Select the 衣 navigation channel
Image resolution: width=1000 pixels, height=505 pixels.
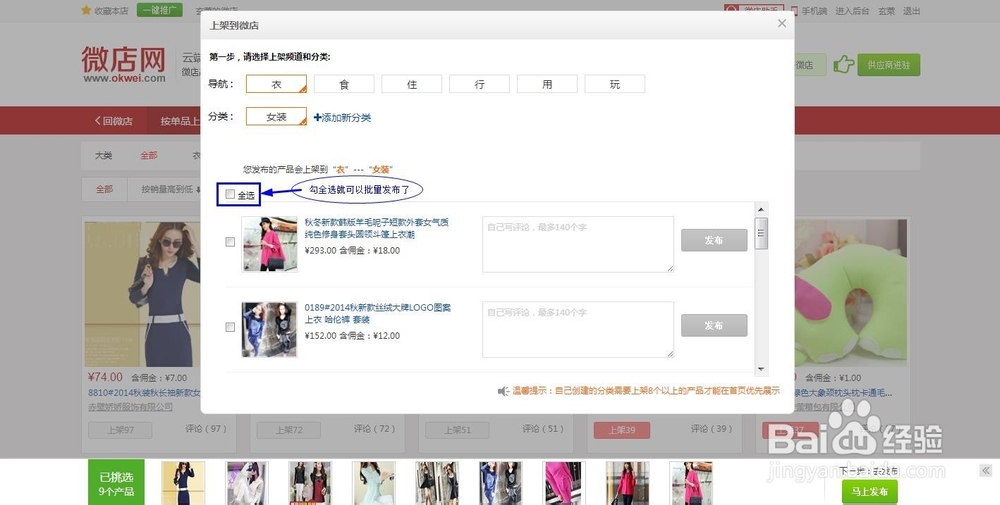(x=276, y=84)
